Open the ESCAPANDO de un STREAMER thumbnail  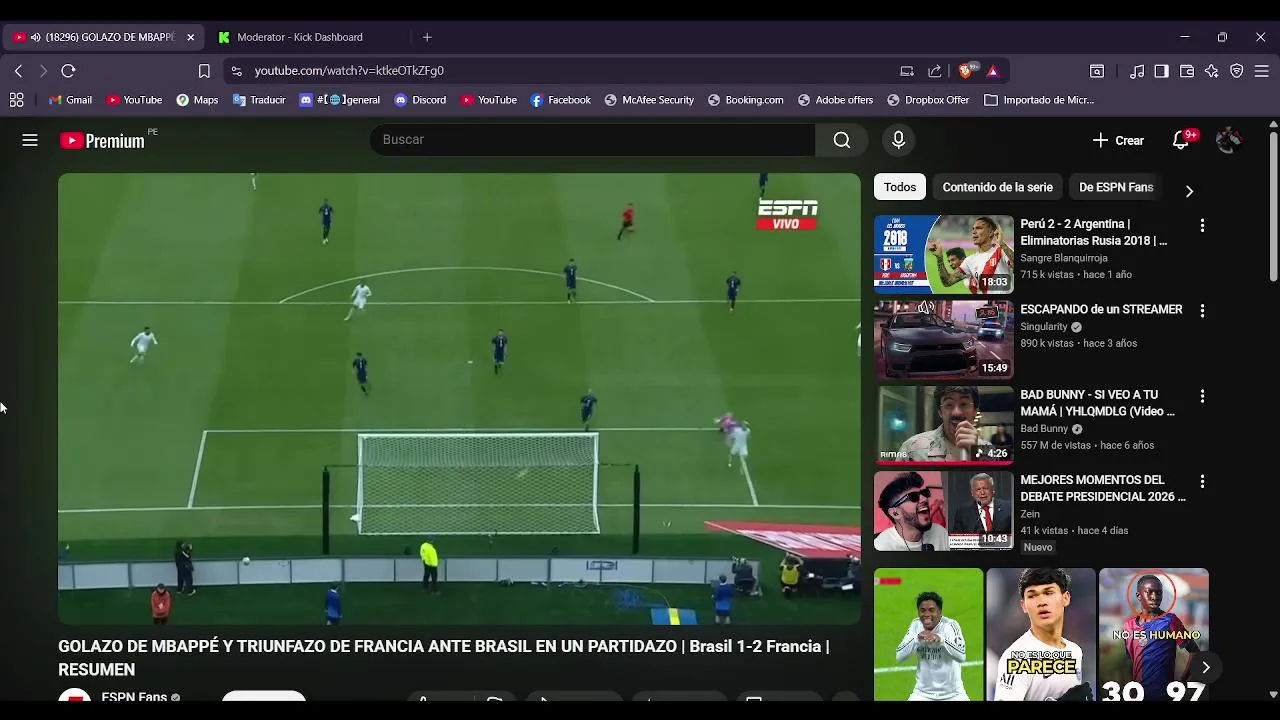(943, 340)
